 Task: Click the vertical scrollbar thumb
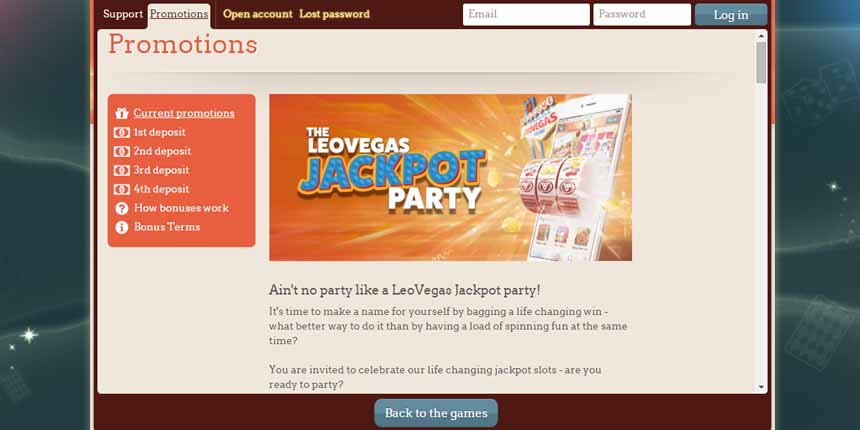761,63
